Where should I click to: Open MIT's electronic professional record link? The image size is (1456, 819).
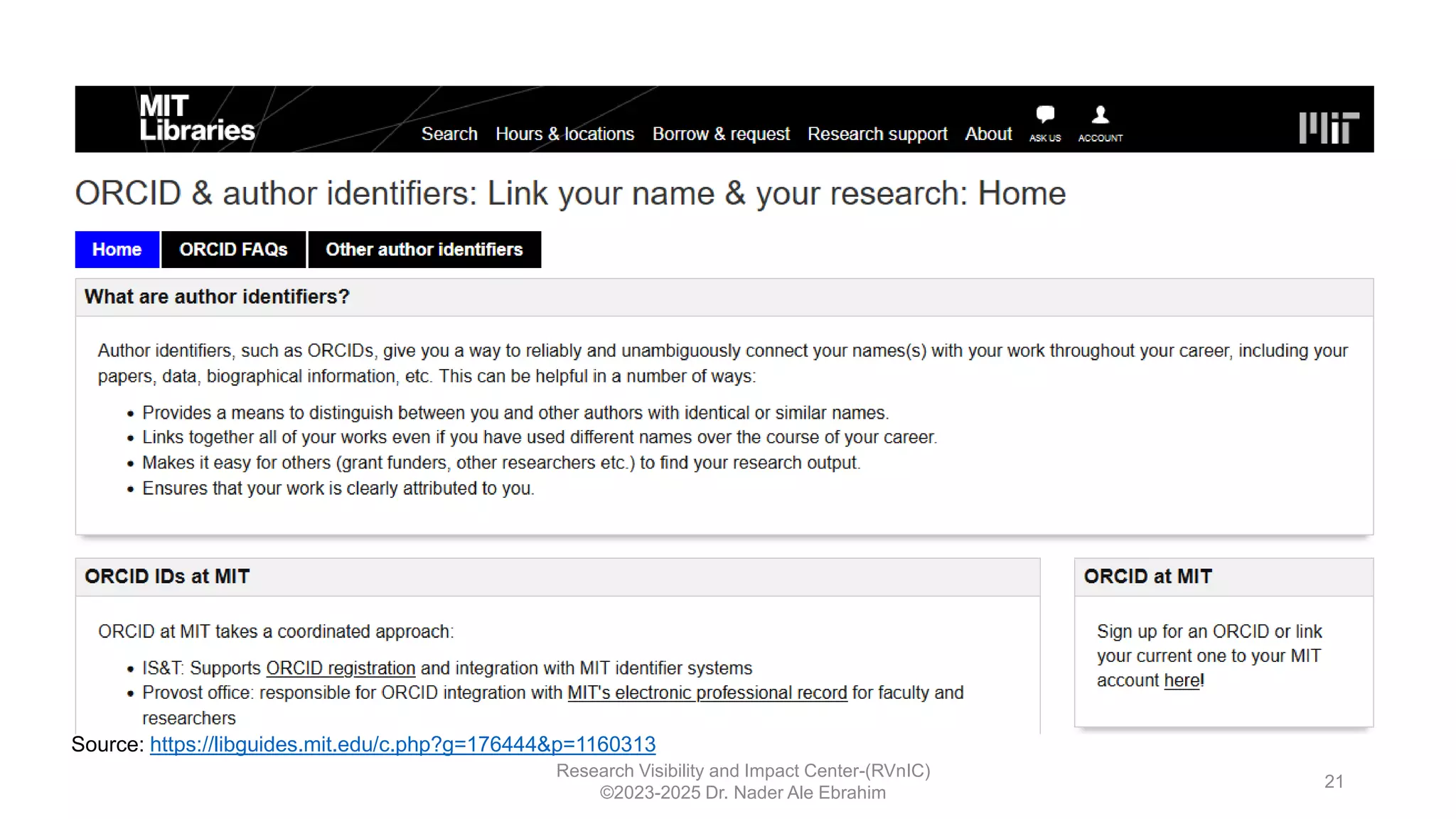(x=707, y=692)
